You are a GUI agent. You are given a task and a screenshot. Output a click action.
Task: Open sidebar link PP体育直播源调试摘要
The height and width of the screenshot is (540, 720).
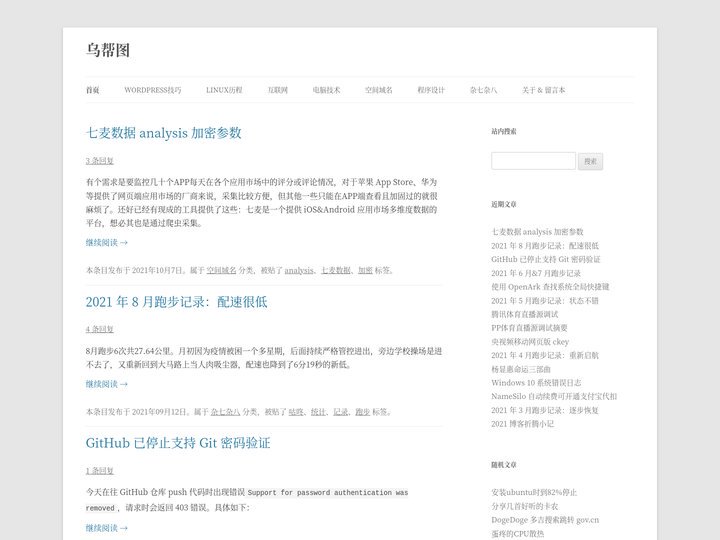pos(529,328)
